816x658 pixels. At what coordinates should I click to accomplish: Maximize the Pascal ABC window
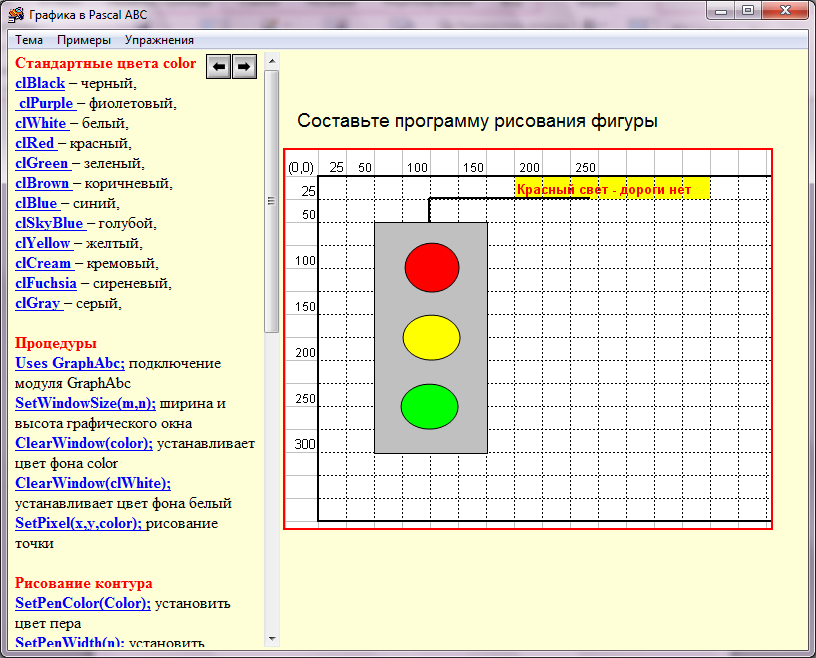[x=747, y=10]
